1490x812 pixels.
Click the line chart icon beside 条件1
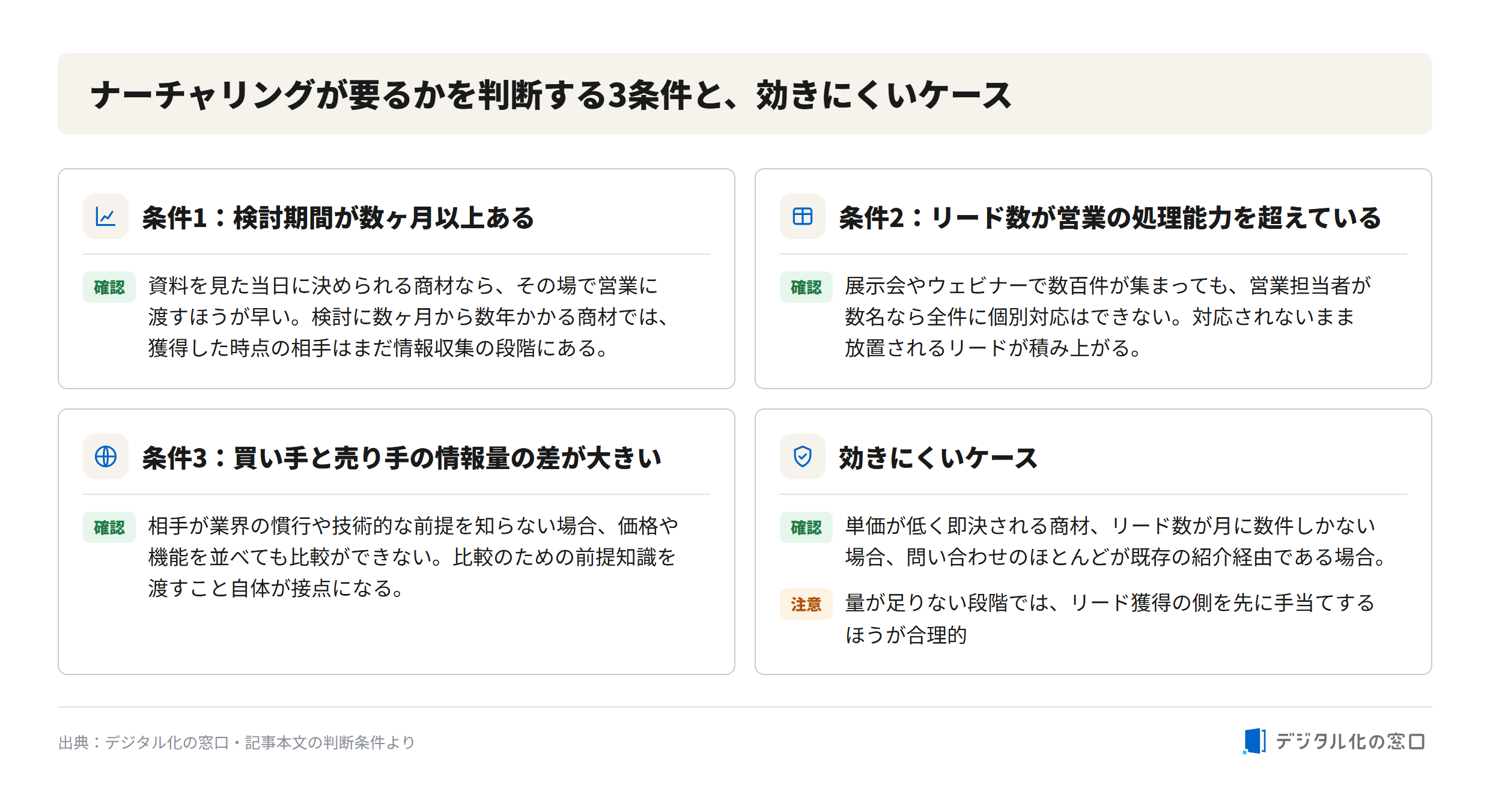(x=106, y=216)
